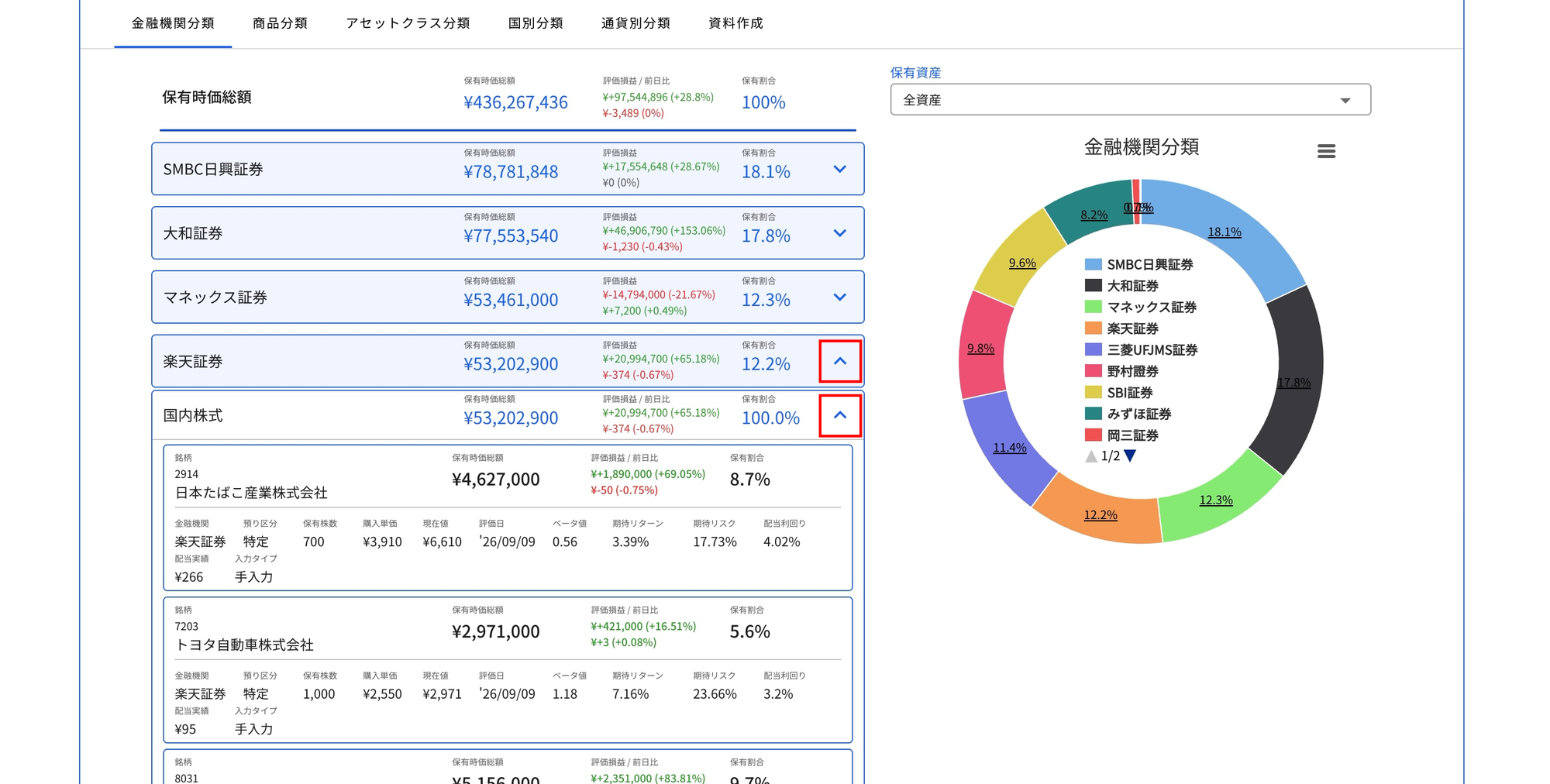This screenshot has width=1550, height=784.
Task: Click Japan Tobacco expected risk 17.73%
Action: point(715,542)
